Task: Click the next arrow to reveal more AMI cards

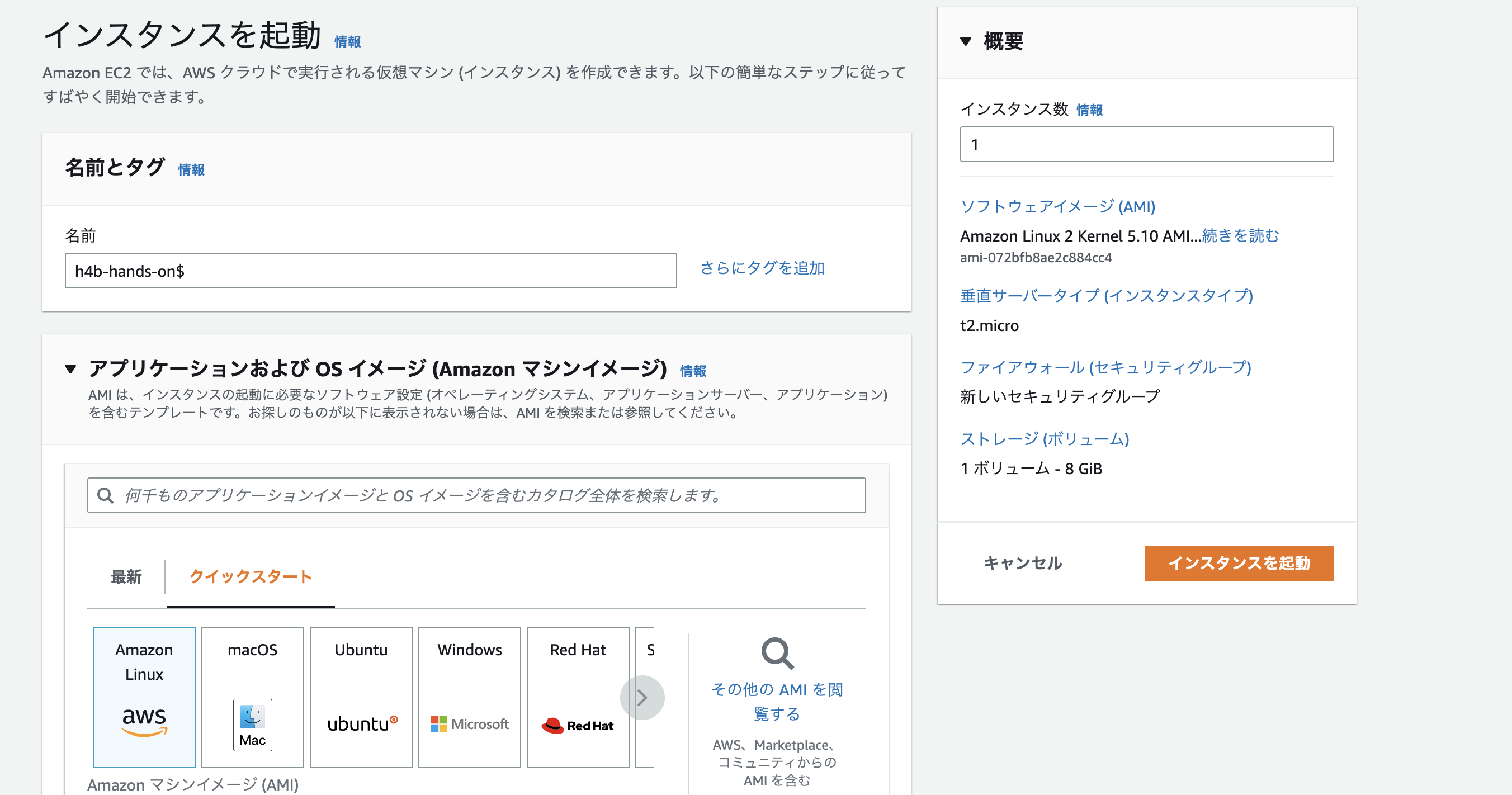Action: (x=643, y=697)
